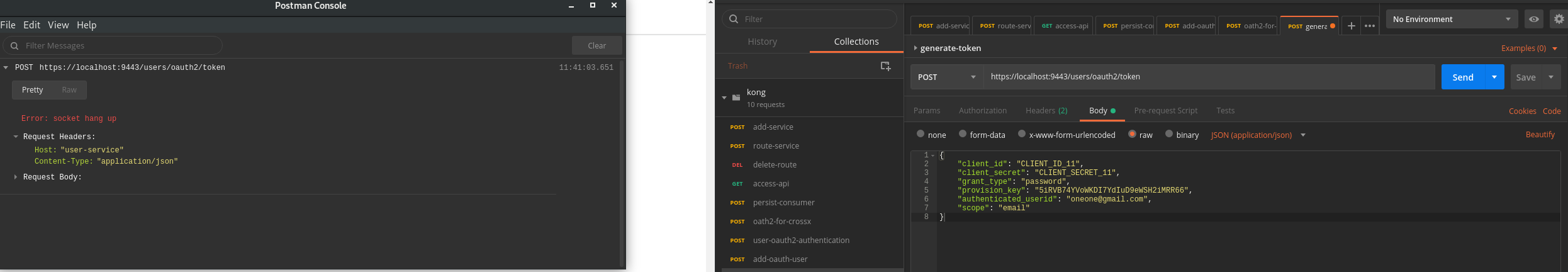Click the environment quick look eye icon

(x=1534, y=20)
